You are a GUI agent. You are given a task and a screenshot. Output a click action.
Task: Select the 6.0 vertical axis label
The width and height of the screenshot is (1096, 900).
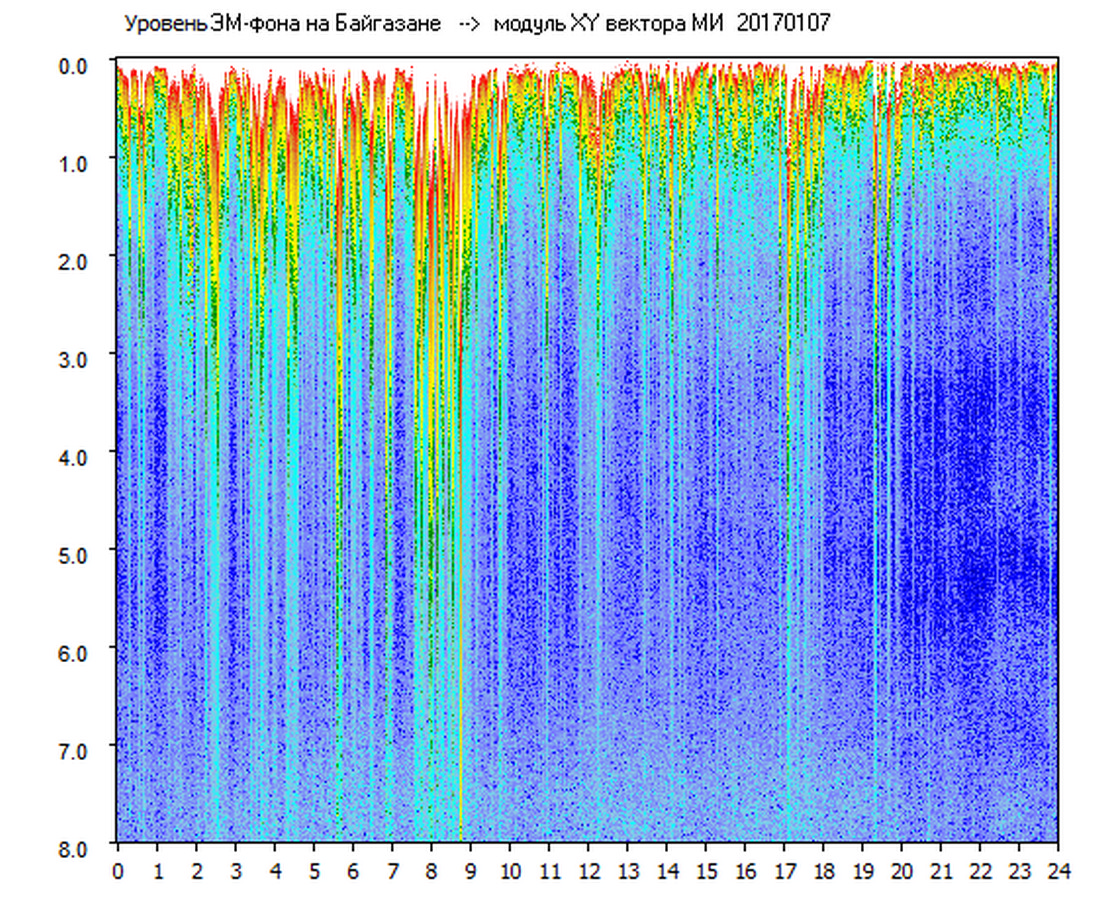[77, 652]
